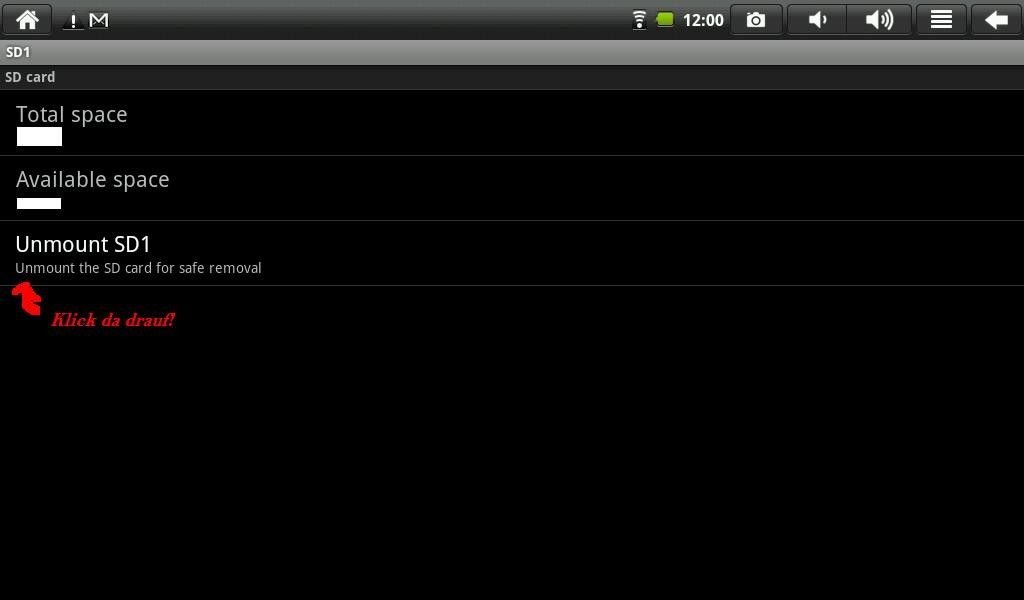The width and height of the screenshot is (1024, 600).
Task: Click the red 'Klick da drauf!' text
Action: click(113, 320)
